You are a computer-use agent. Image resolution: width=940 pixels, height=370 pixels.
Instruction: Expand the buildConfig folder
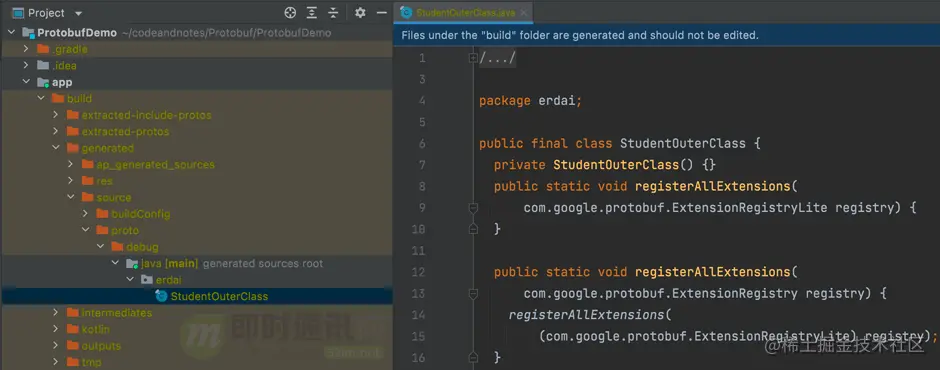click(86, 213)
